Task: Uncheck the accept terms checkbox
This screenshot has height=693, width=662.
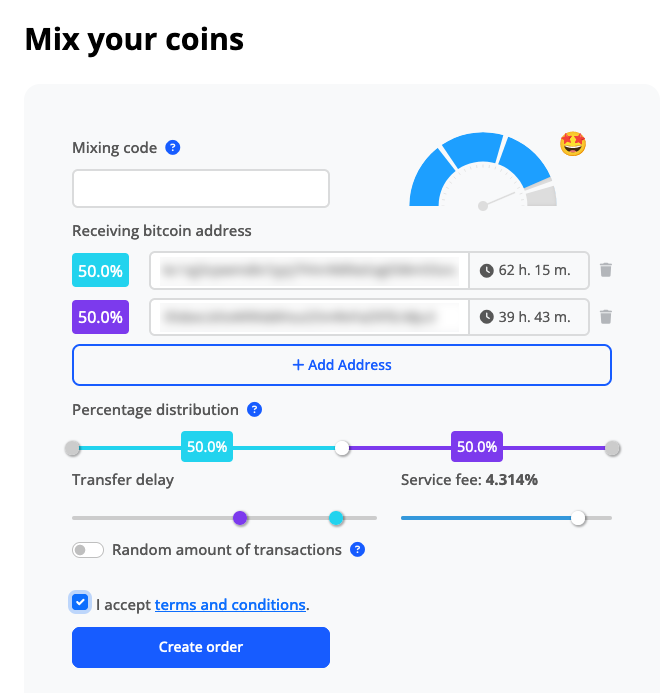Action: 80,602
